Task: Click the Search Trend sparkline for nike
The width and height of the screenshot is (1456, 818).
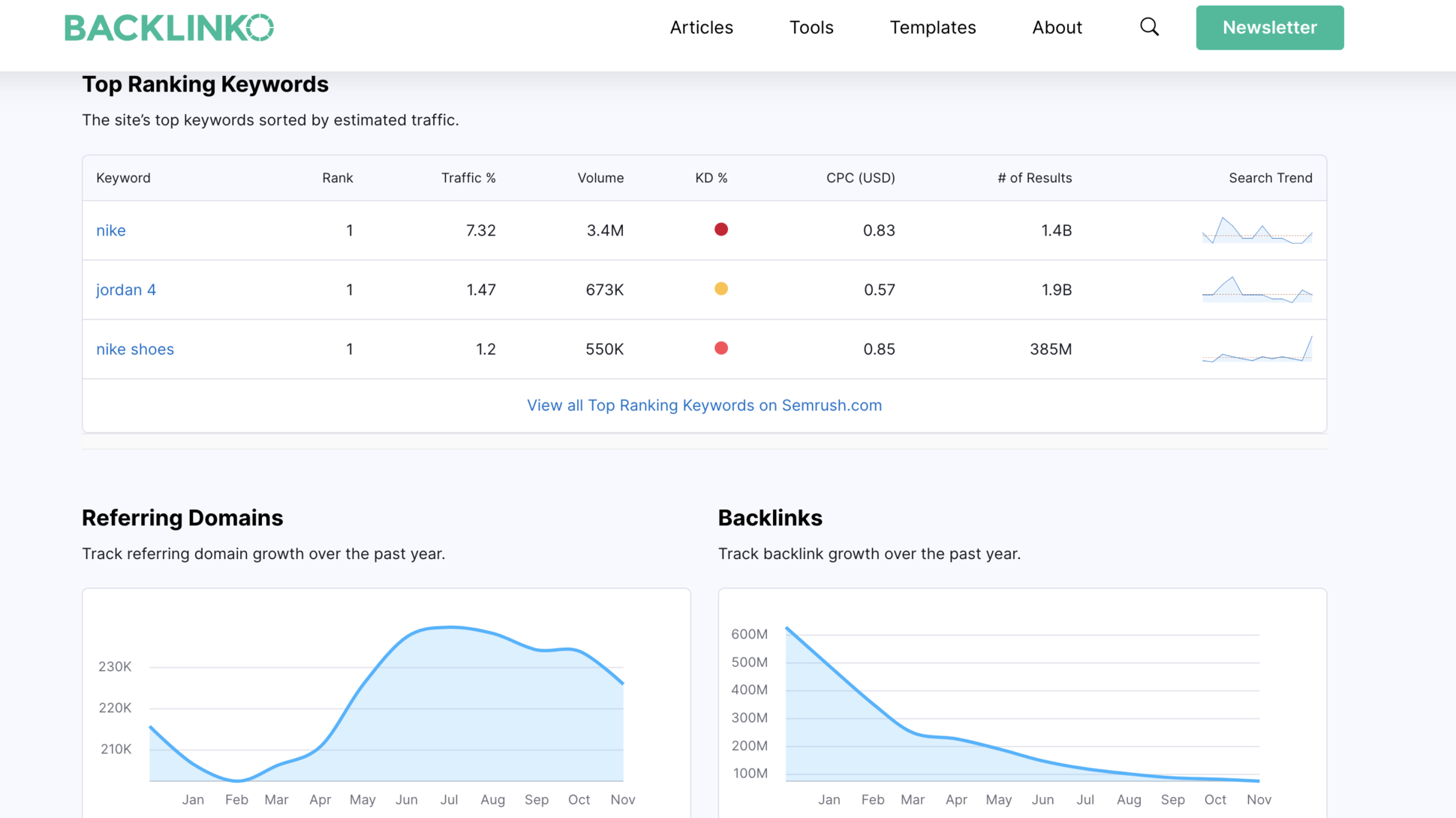Action: click(1257, 230)
